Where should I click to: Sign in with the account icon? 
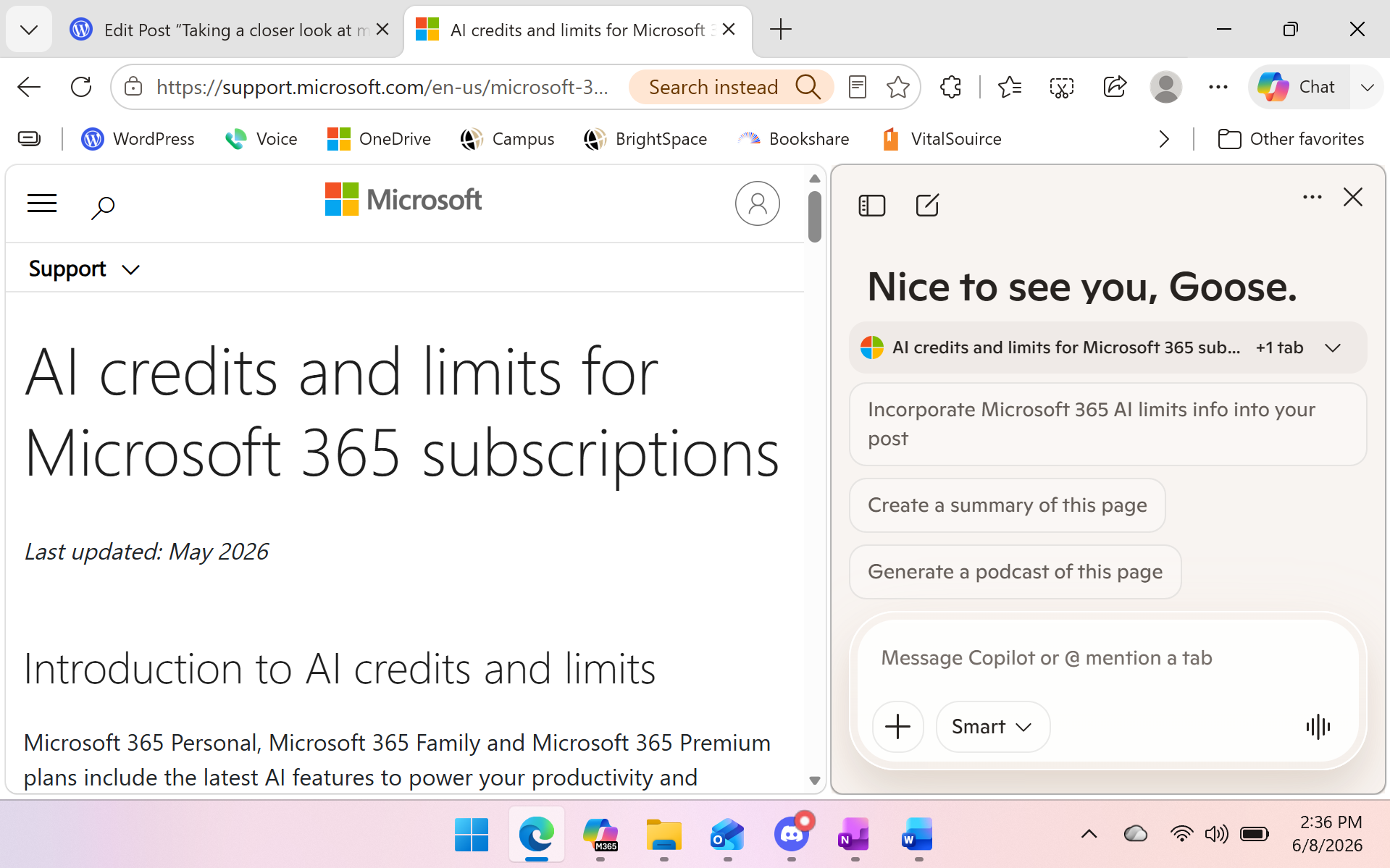tap(758, 203)
